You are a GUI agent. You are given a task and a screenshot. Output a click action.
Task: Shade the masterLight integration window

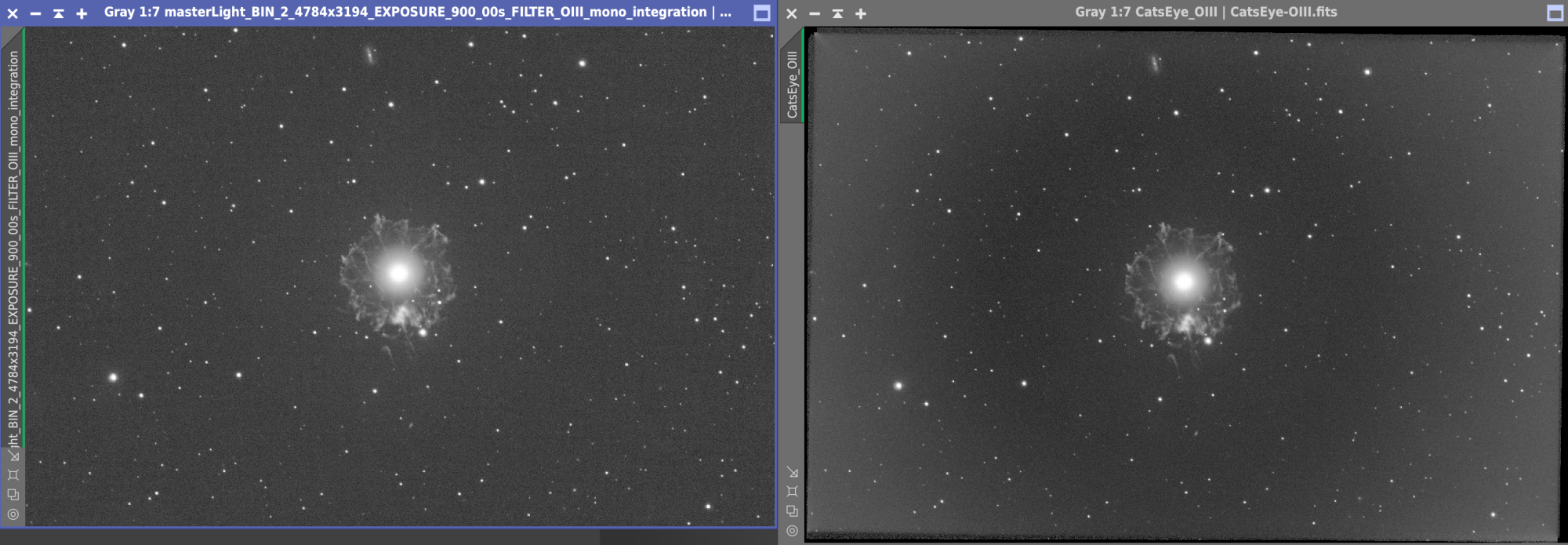pyautogui.click(x=59, y=13)
